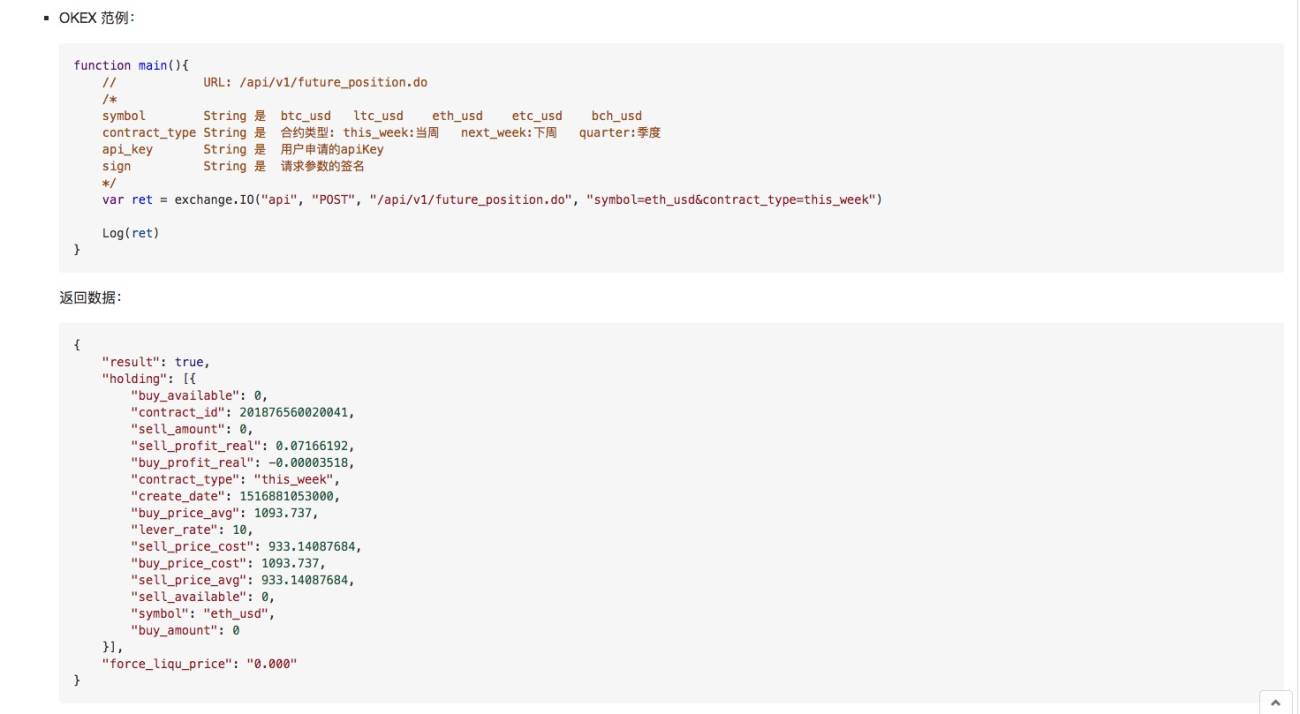1300x714 pixels.
Task: Click the sign parameter comment line
Action: pyautogui.click(x=233, y=166)
